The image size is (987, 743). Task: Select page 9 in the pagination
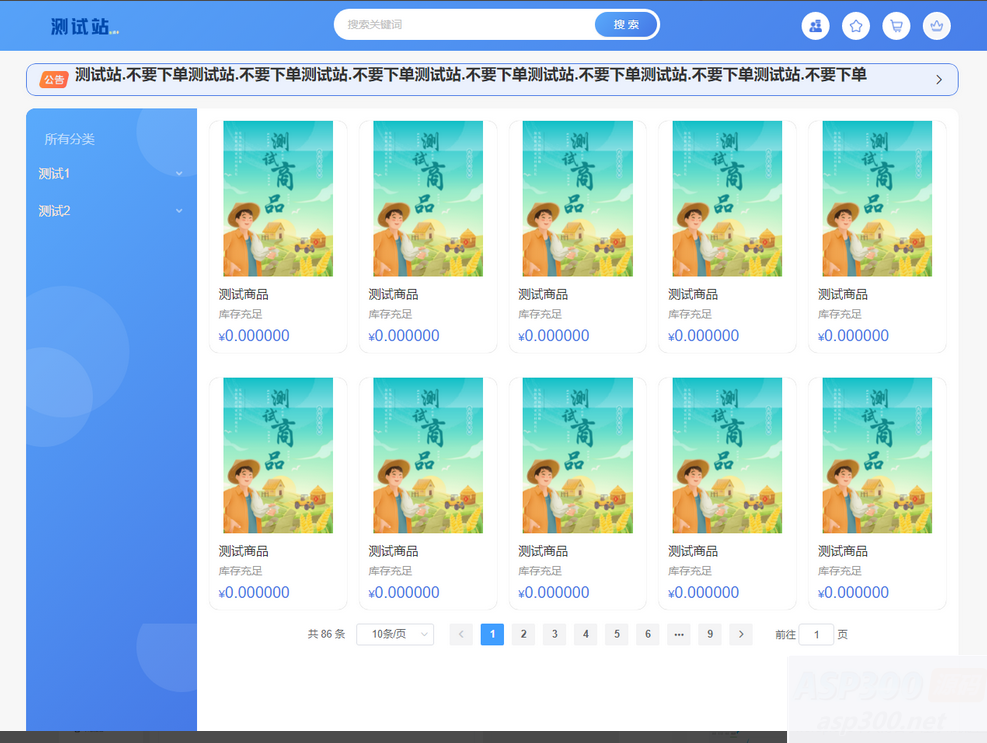pyautogui.click(x=709, y=634)
